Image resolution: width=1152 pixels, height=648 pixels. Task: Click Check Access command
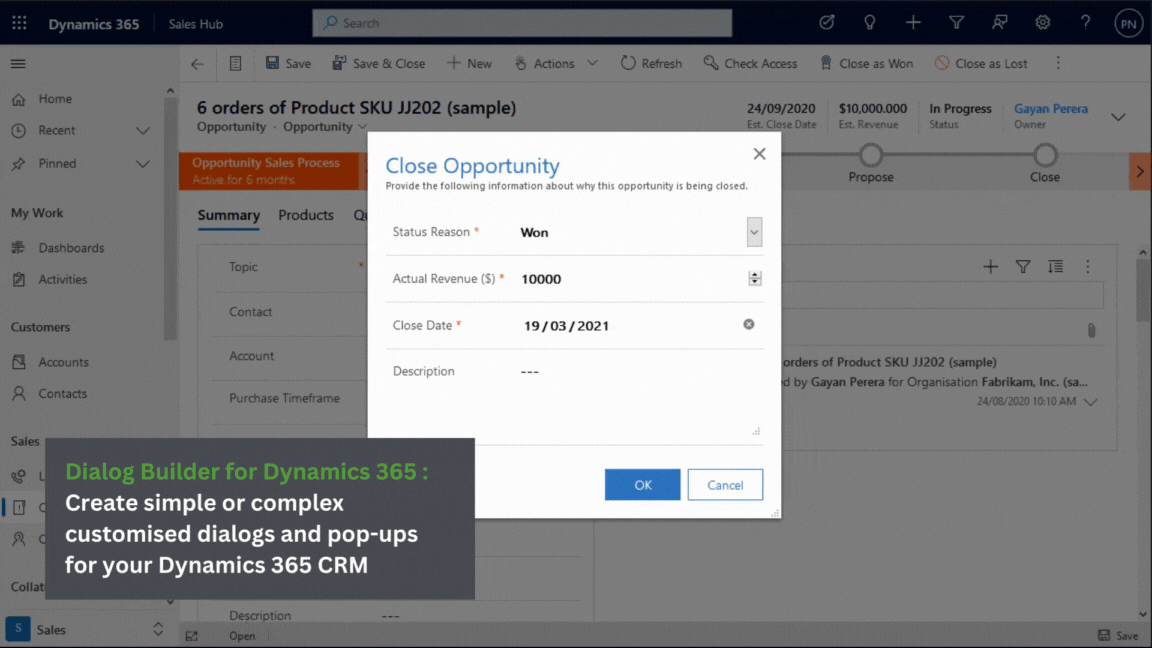750,64
